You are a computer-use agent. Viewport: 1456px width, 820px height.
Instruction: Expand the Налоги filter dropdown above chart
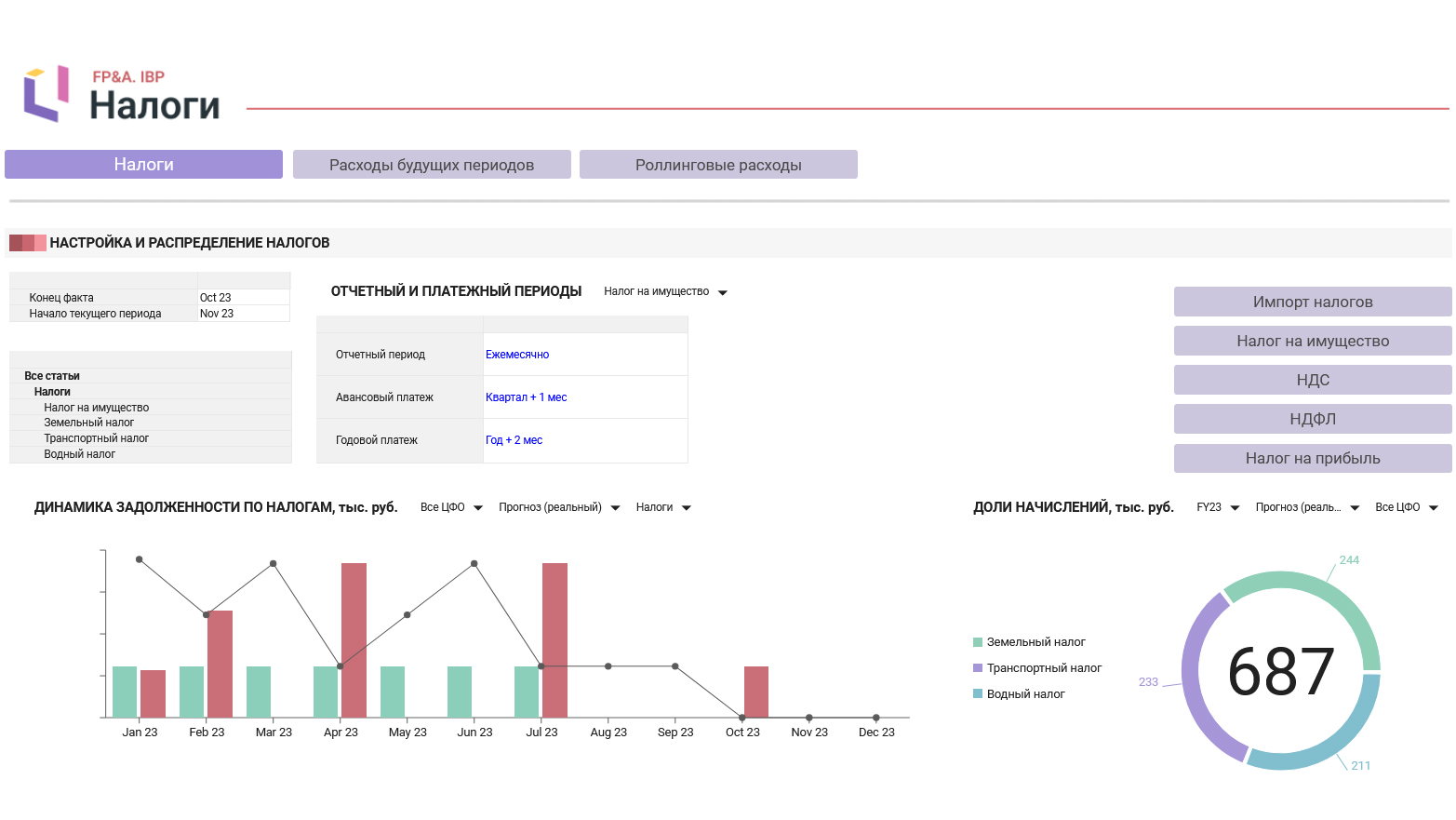point(663,508)
